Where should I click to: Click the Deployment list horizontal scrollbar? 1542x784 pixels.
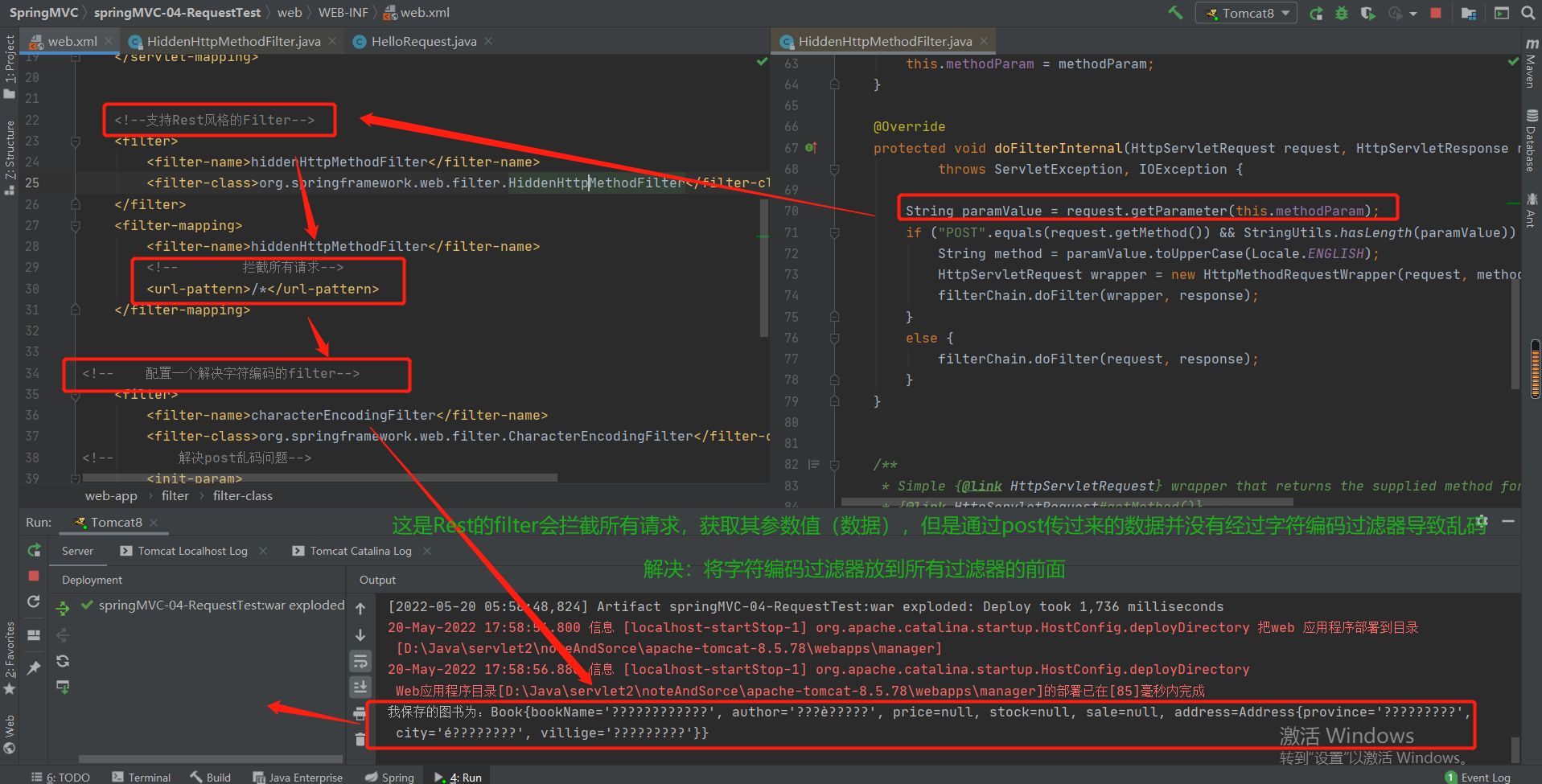click(211, 758)
